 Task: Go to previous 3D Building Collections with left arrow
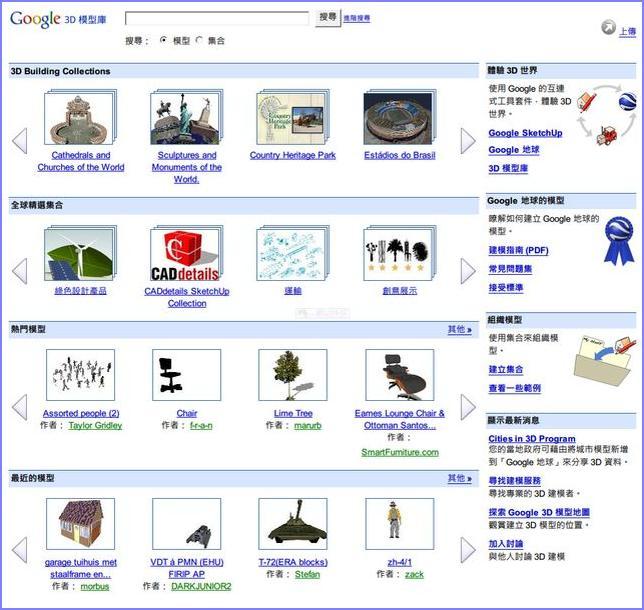[x=20, y=140]
